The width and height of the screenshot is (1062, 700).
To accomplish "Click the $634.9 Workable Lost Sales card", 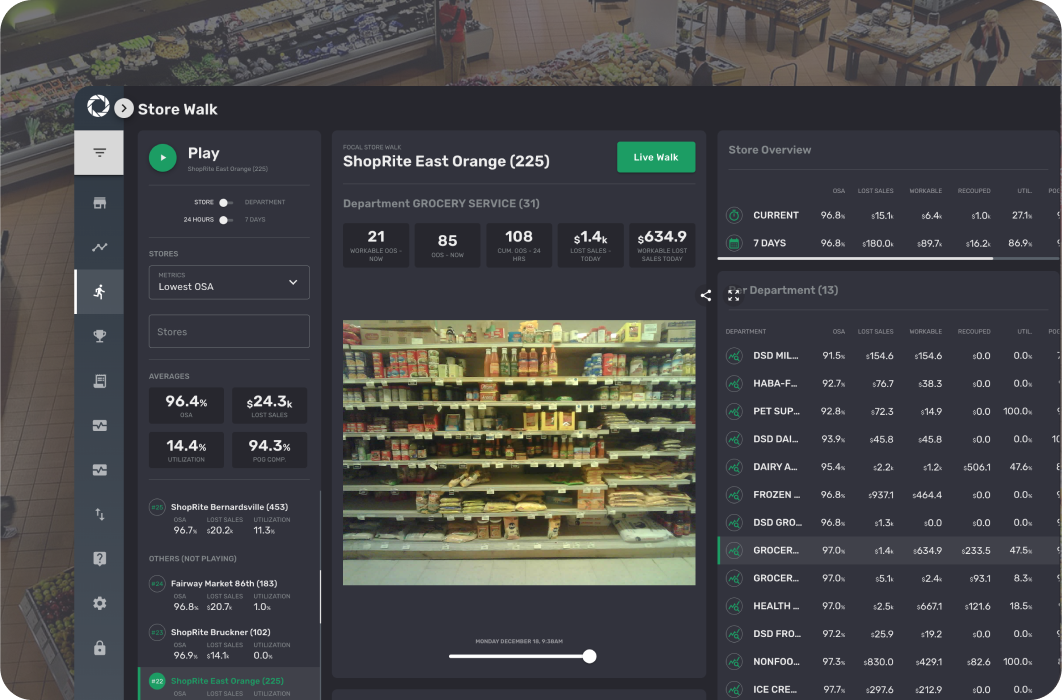I will [x=662, y=245].
